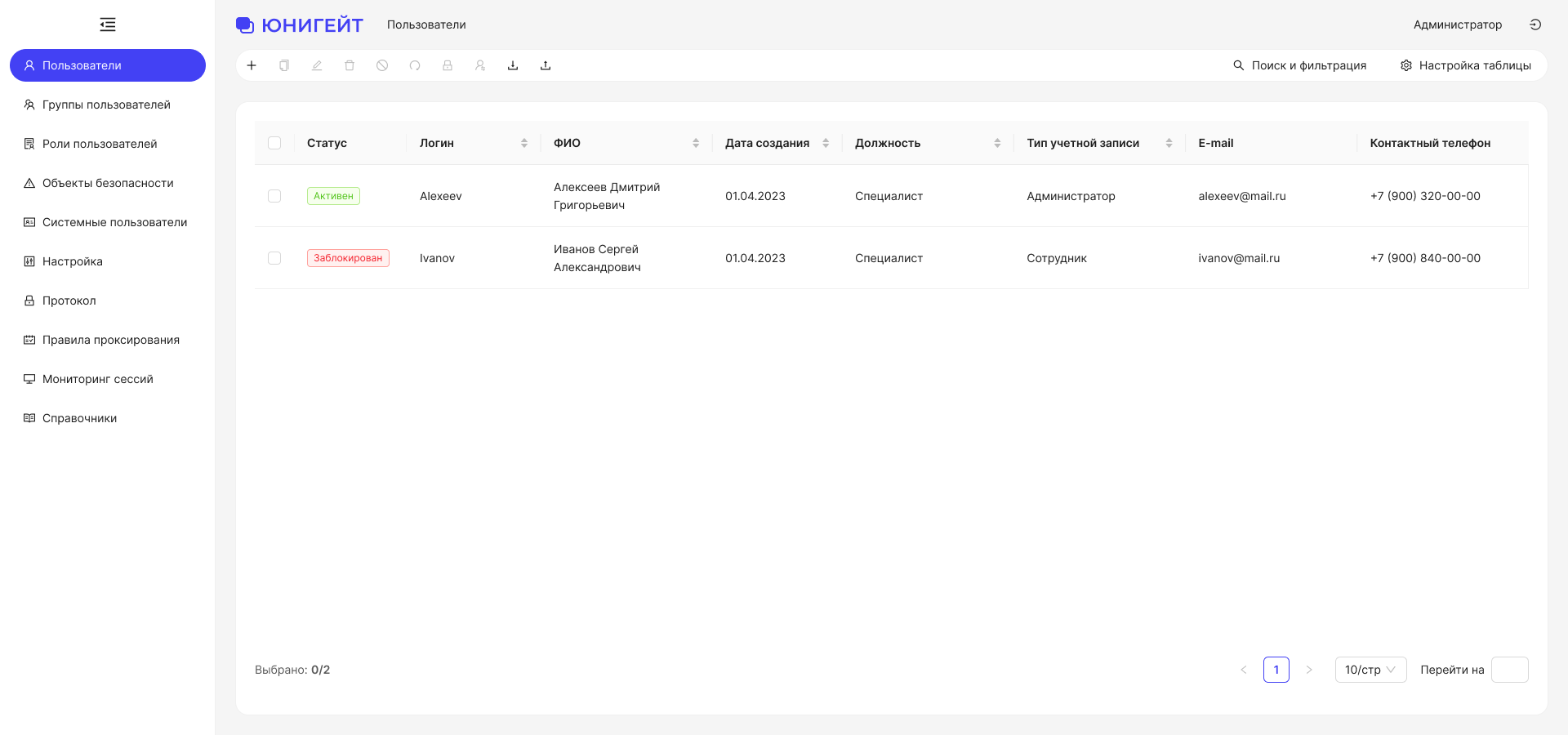Viewport: 1568px width, 735px height.
Task: Click the download icon in the toolbar
Action: click(513, 65)
